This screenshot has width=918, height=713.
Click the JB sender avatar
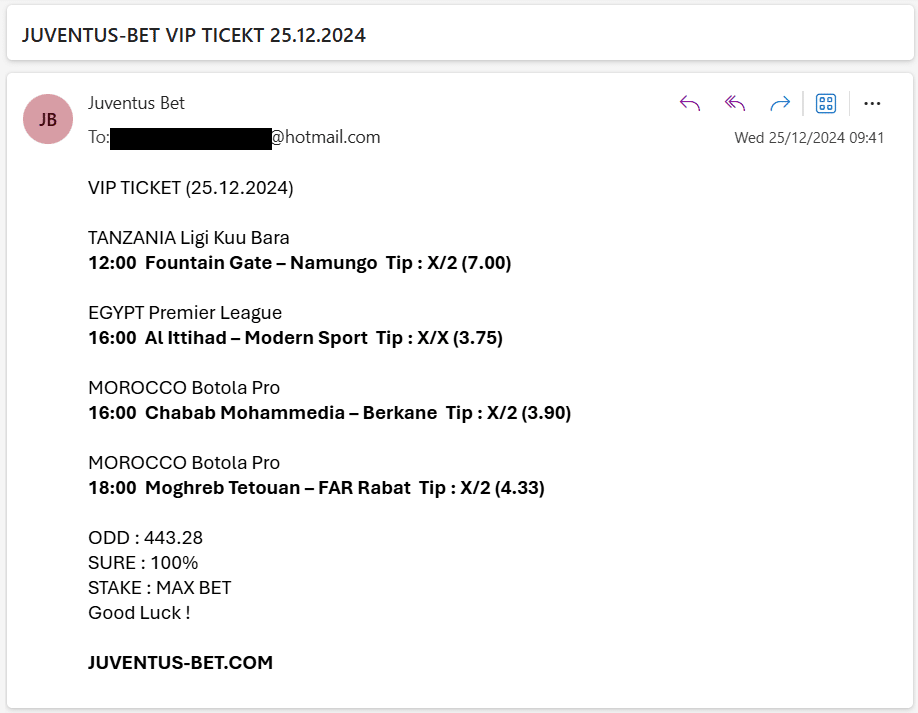pyautogui.click(x=48, y=119)
